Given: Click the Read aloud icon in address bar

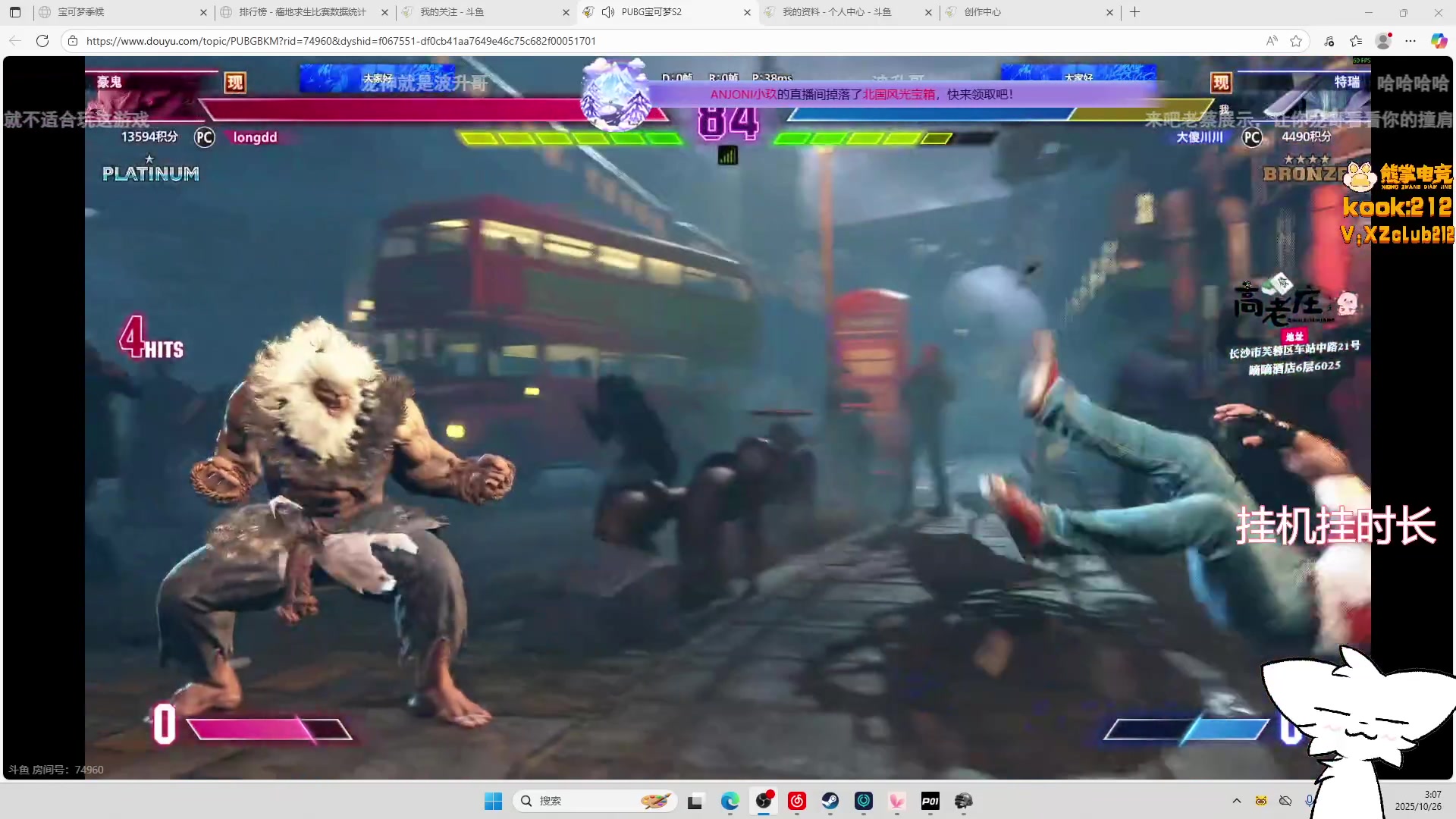Looking at the screenshot, I should click(1272, 41).
